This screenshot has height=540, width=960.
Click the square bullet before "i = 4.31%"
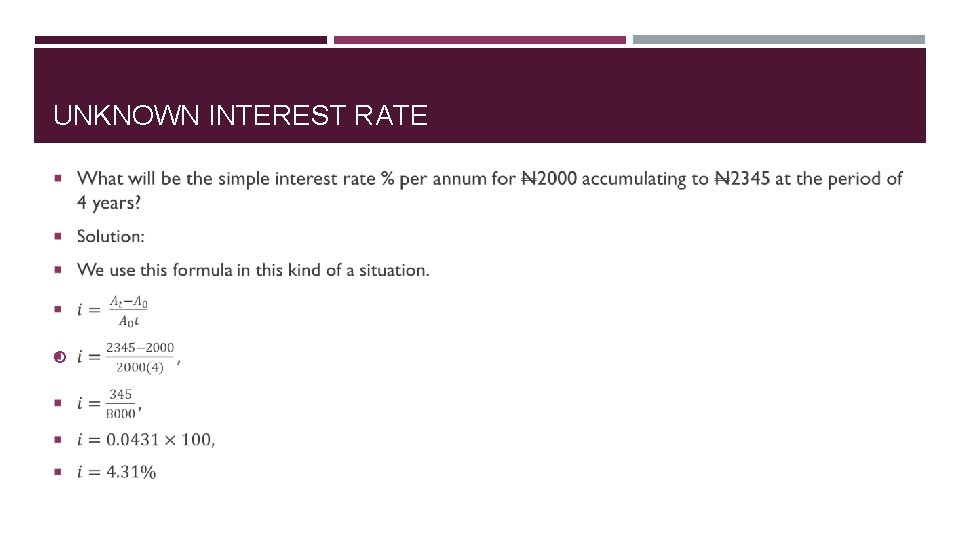pos(59,472)
